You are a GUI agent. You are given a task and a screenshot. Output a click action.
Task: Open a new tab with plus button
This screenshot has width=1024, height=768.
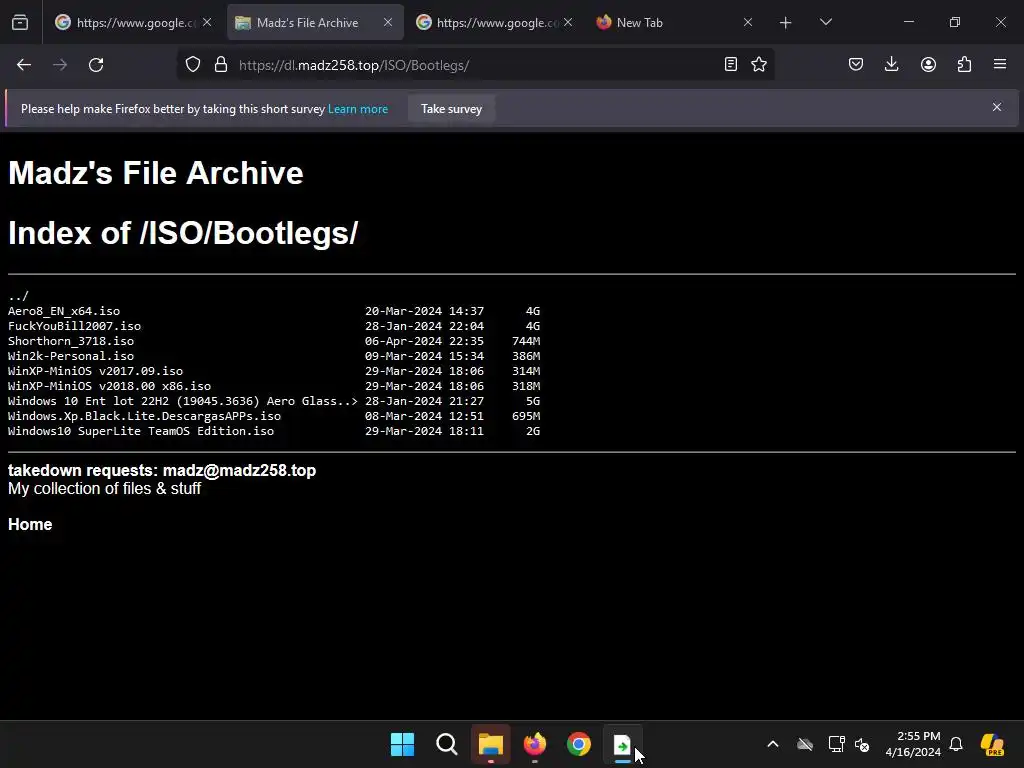pos(786,23)
